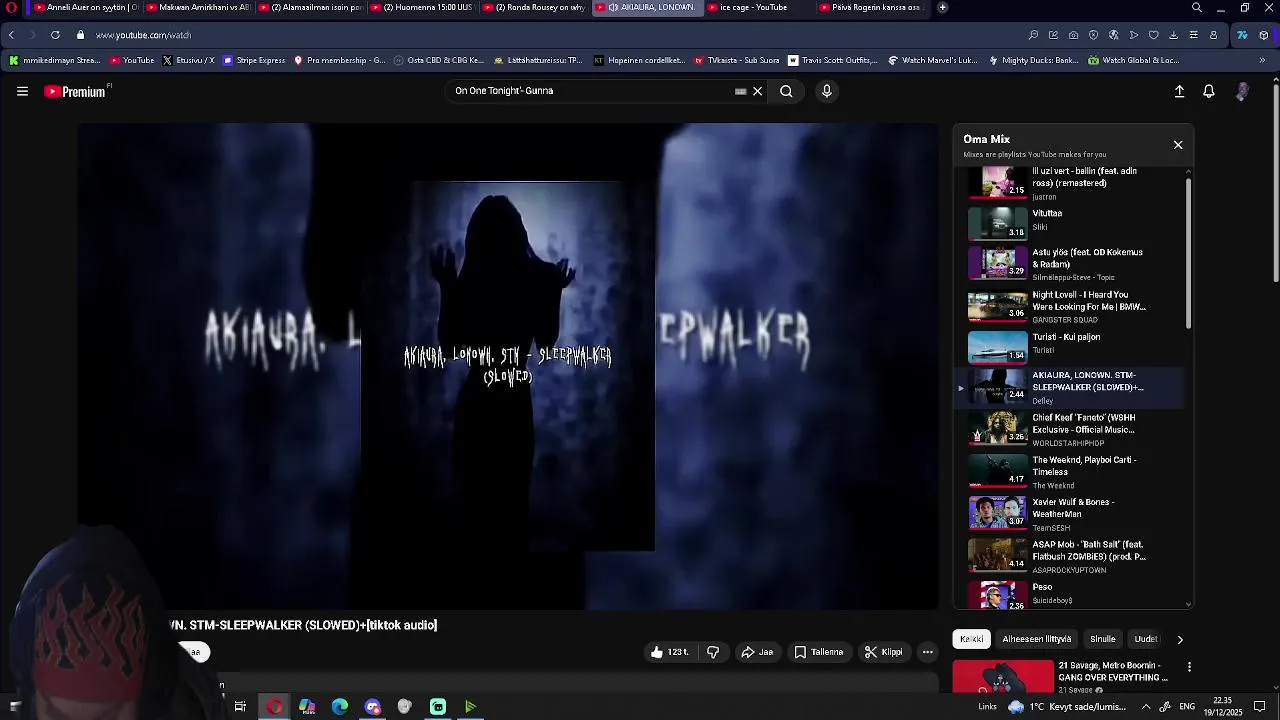Open '21 Savage, Metro Boomin - GANG OVER EVERYTHING'

click(x=1112, y=671)
